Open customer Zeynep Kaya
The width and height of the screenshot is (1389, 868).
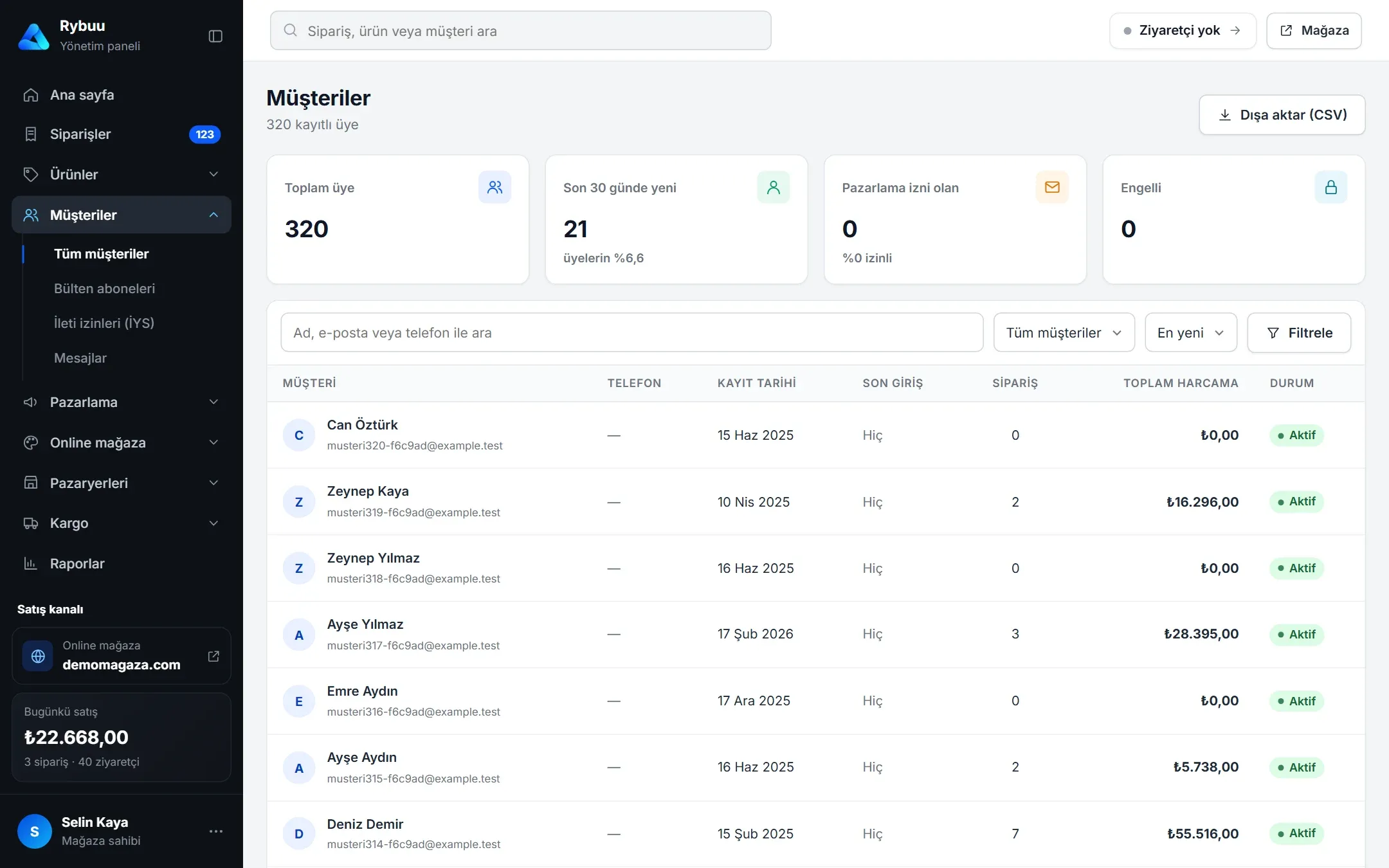coord(368,491)
